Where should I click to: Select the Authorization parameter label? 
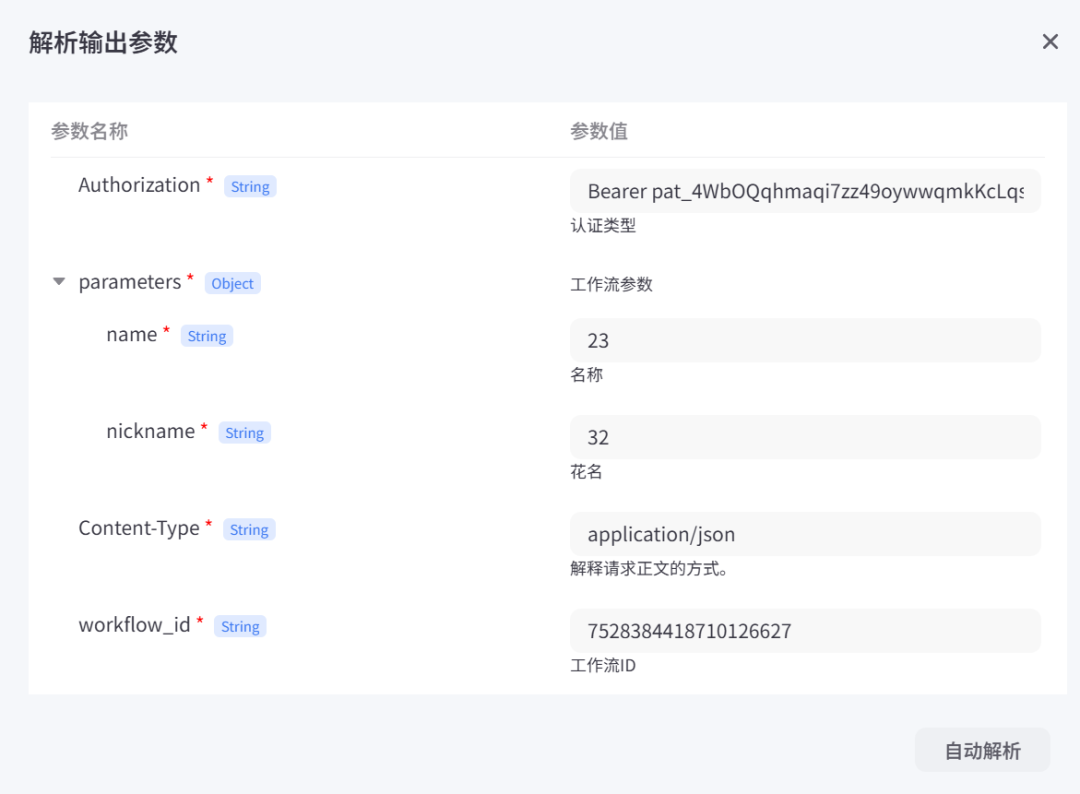click(x=139, y=185)
